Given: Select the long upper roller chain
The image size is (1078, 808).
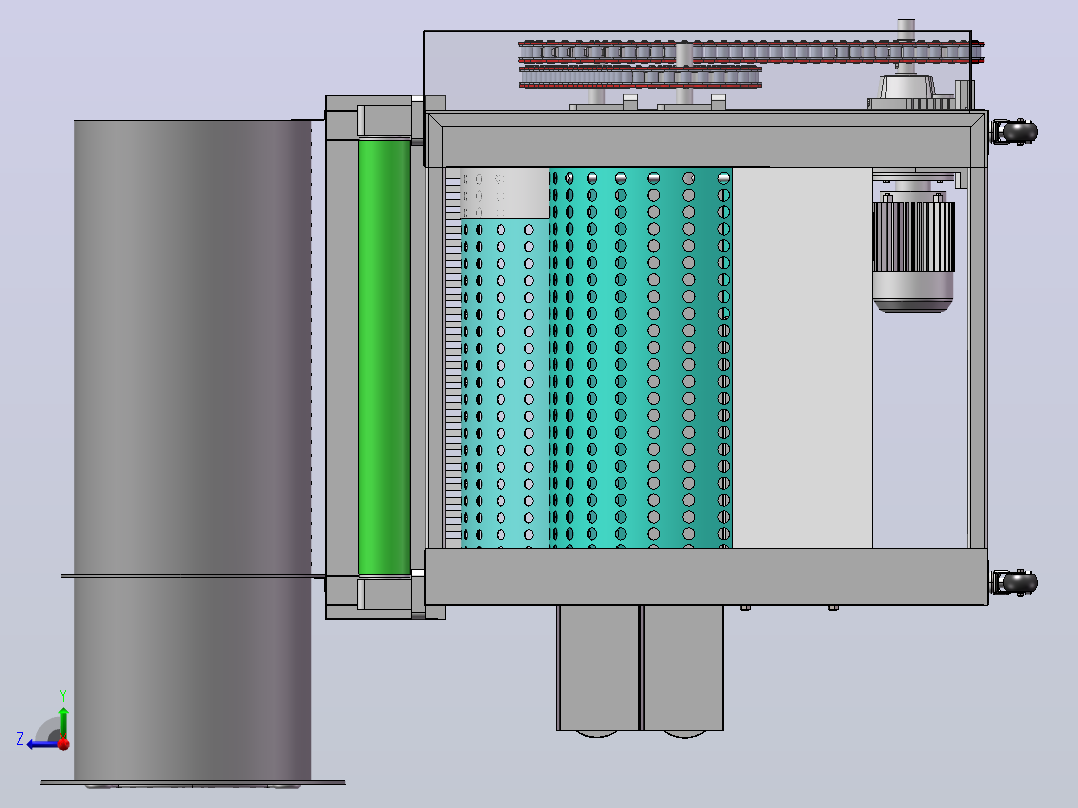Looking at the screenshot, I should 751,52.
